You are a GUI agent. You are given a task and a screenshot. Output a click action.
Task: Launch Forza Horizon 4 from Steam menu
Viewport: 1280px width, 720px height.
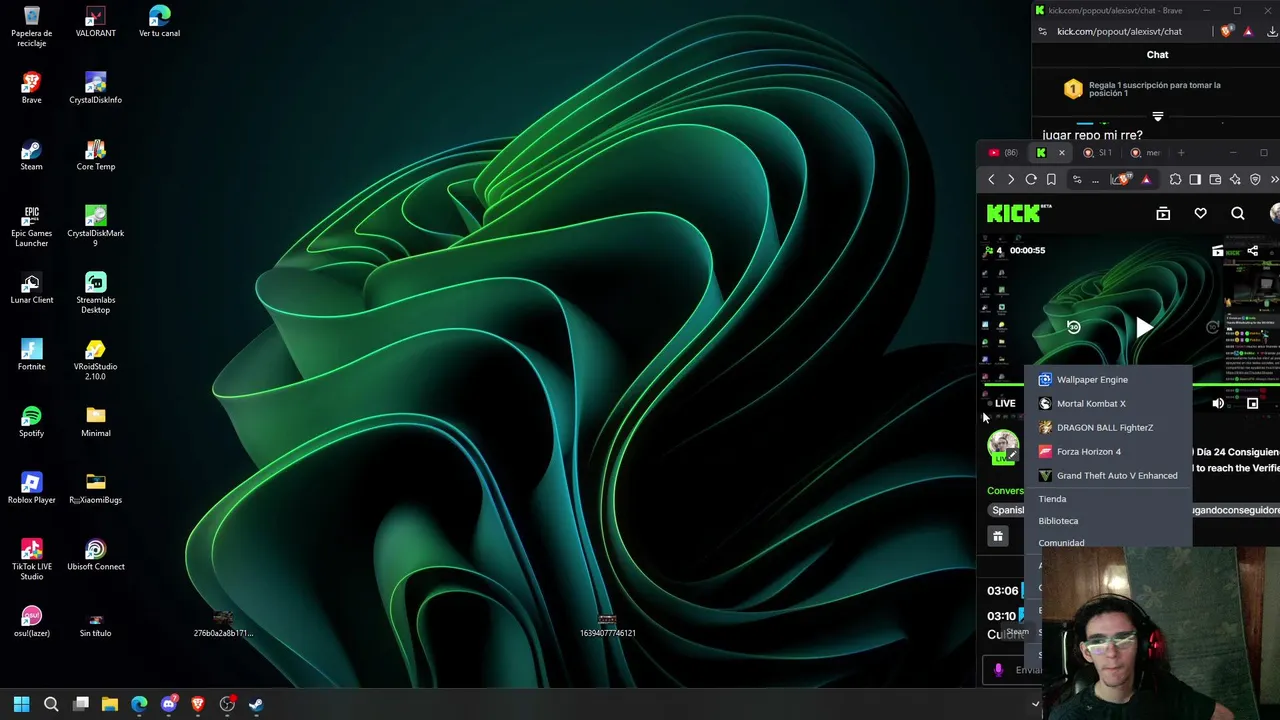1108,451
